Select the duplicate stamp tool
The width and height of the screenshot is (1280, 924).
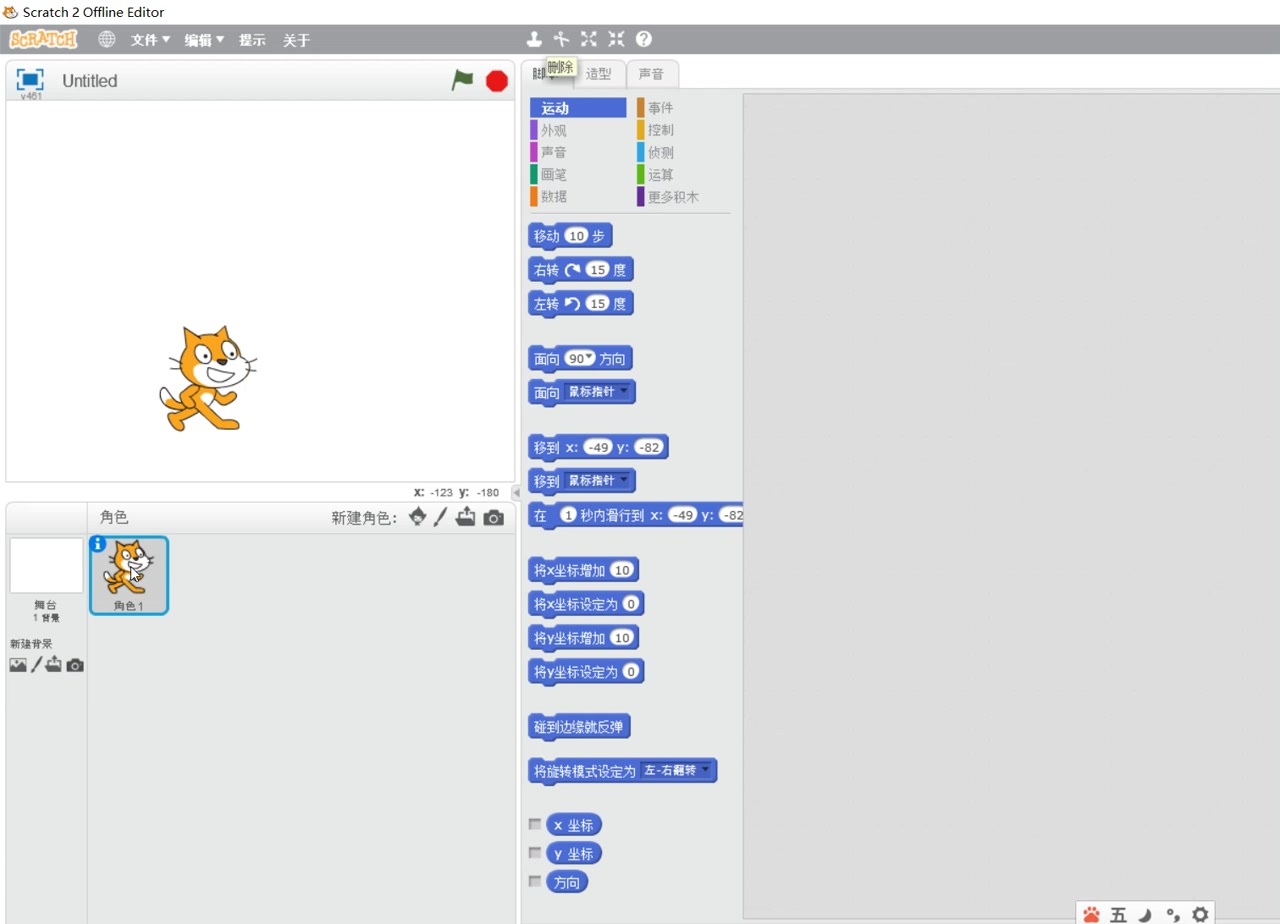pos(534,39)
